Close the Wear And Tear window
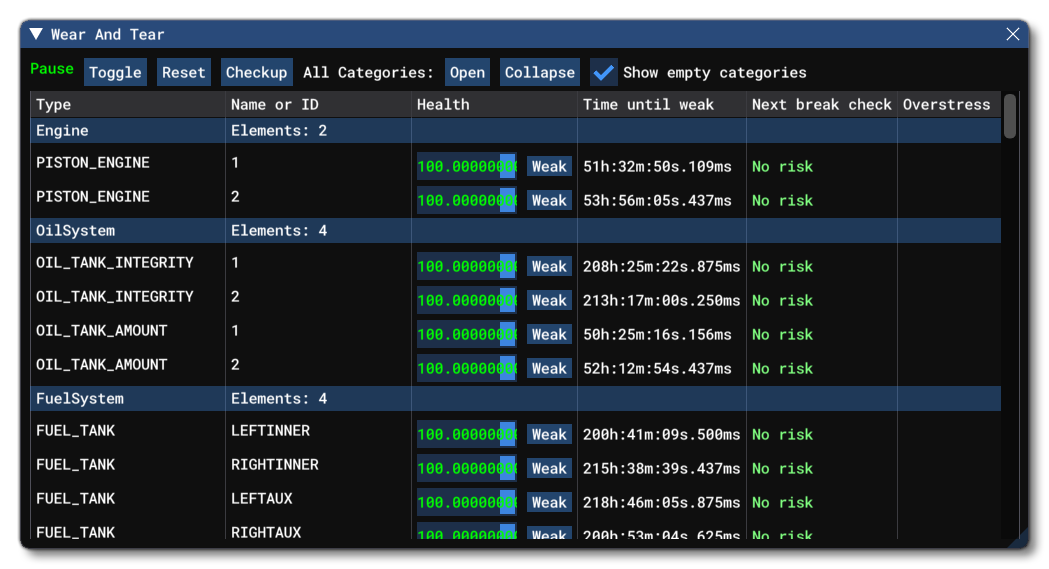Viewport: 1049px width, 569px height. (x=1013, y=34)
